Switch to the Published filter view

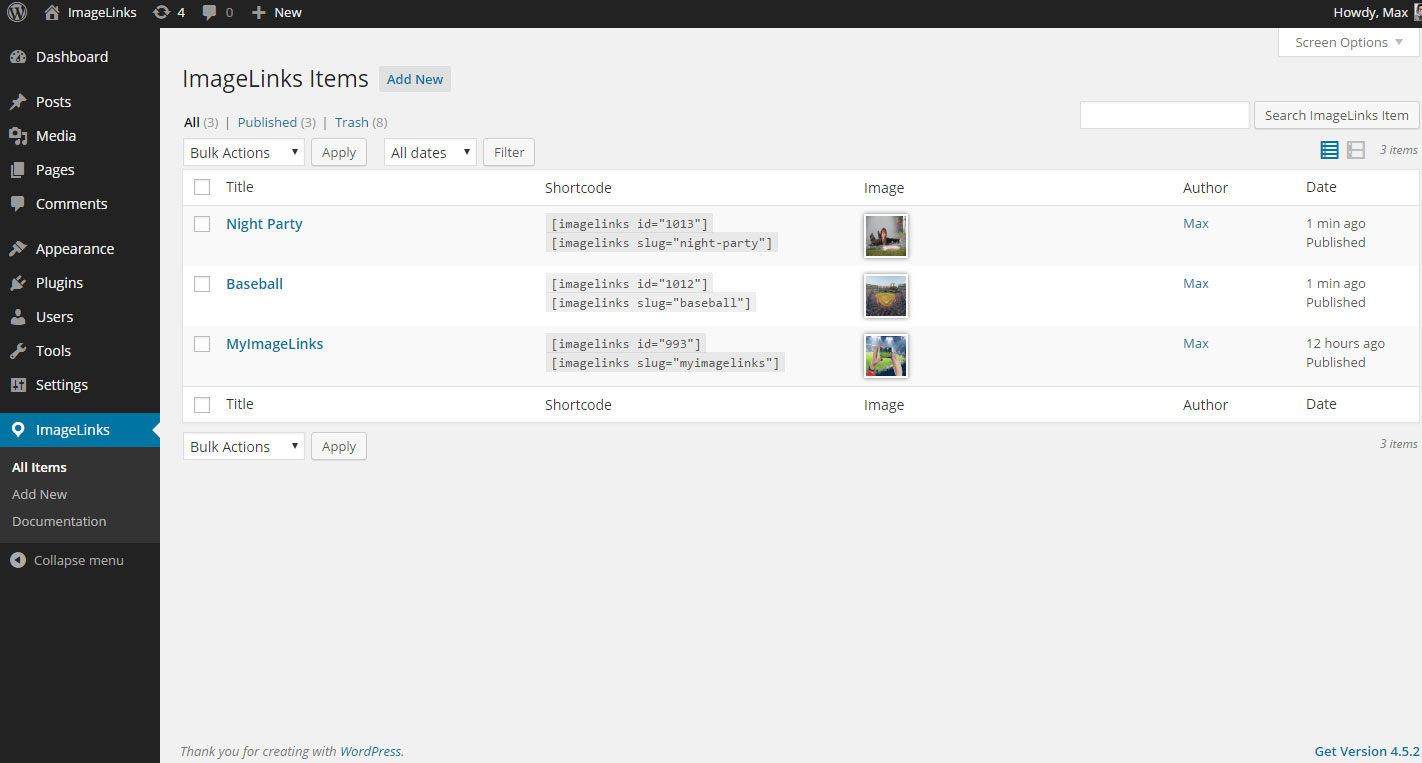click(x=268, y=121)
